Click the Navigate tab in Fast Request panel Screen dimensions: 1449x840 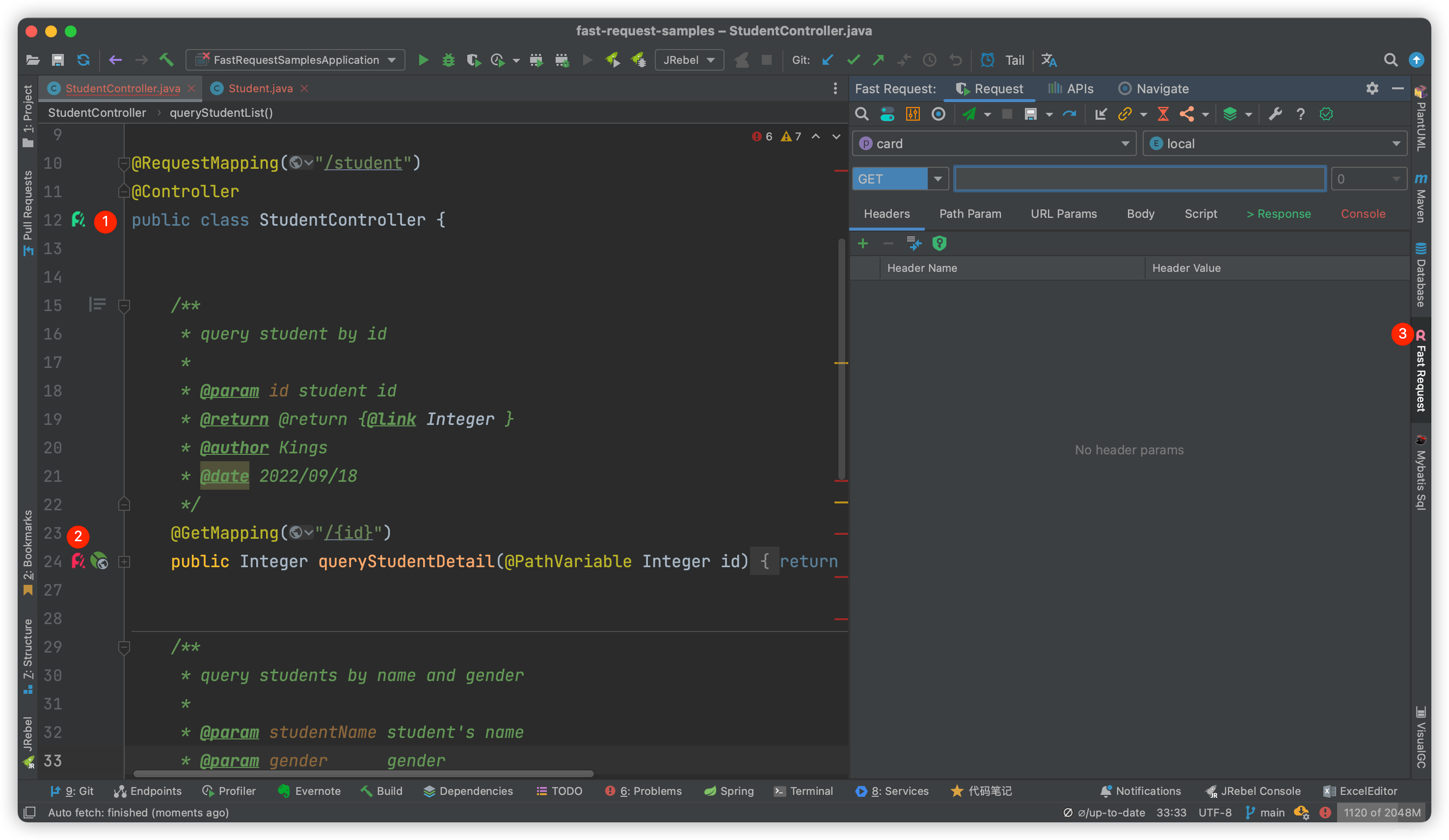pos(1161,88)
